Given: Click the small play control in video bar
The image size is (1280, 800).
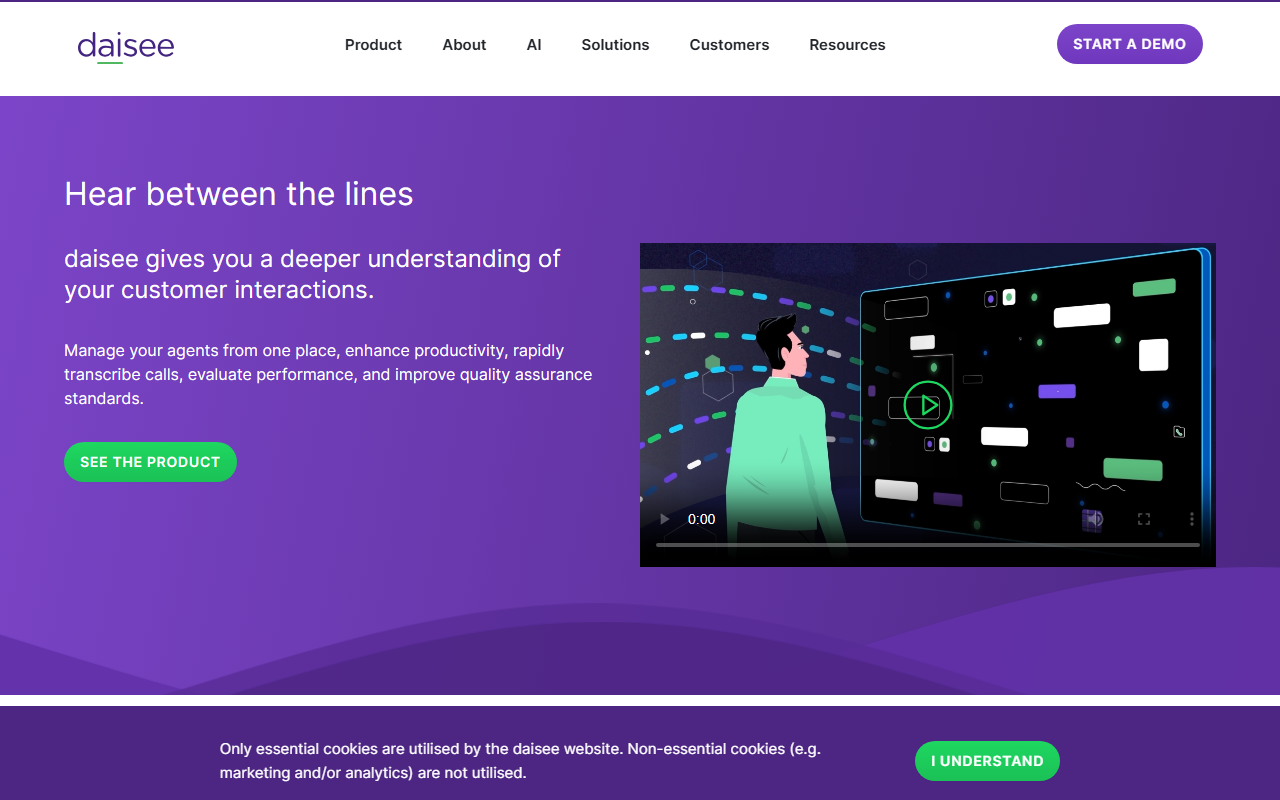Looking at the screenshot, I should [665, 519].
